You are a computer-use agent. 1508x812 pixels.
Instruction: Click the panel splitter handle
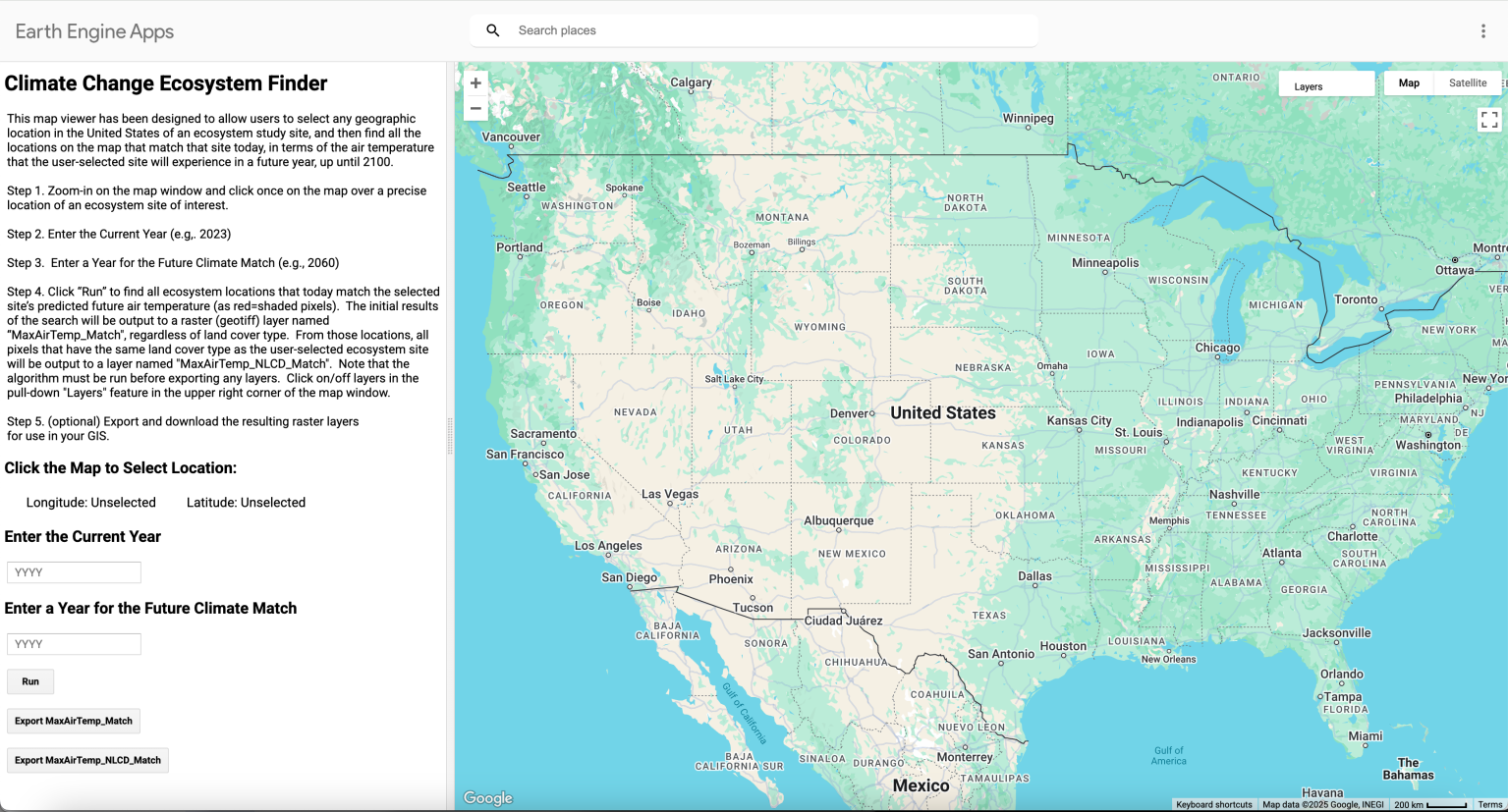450,435
